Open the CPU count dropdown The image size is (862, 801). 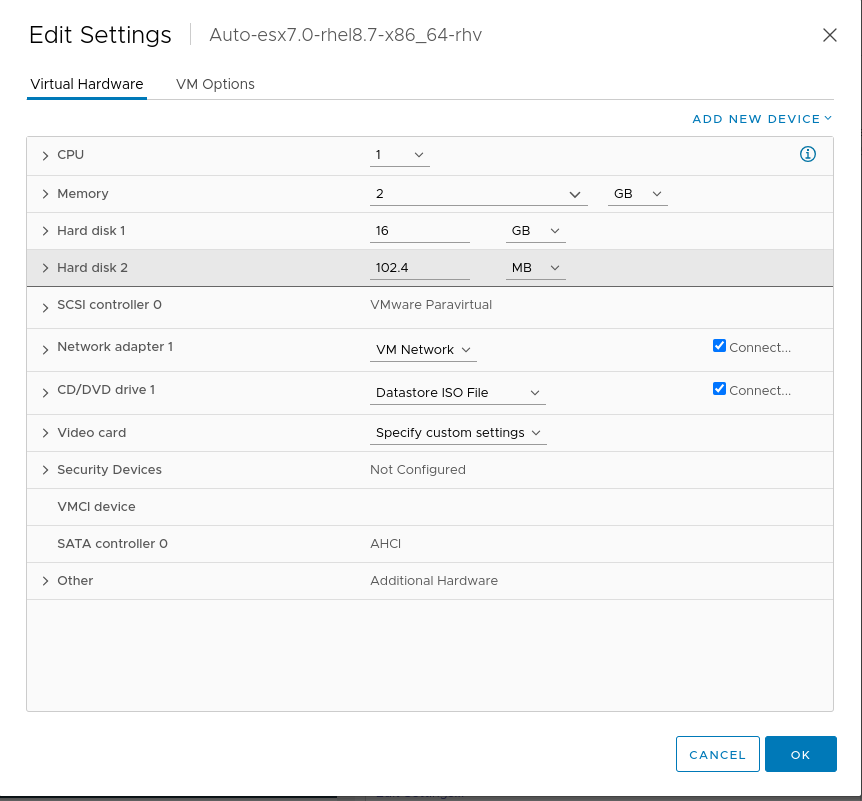400,155
